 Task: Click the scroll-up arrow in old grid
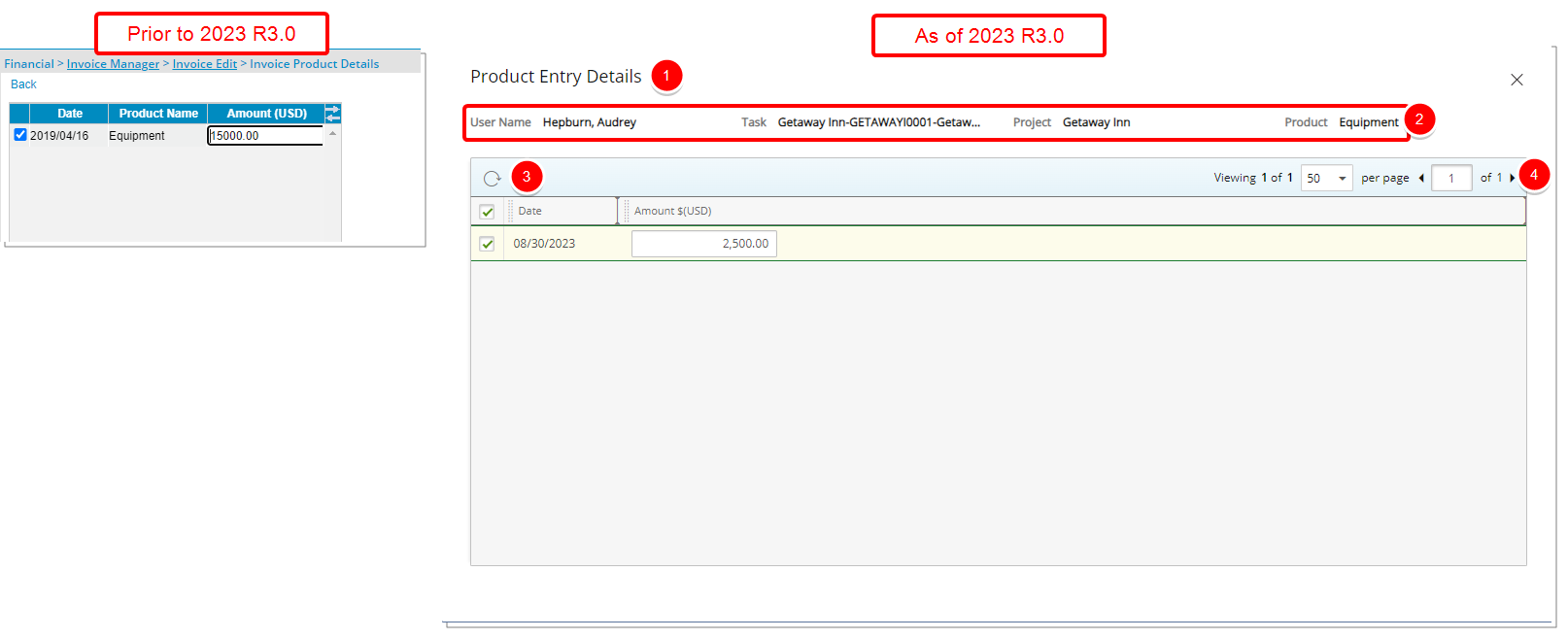(x=332, y=133)
